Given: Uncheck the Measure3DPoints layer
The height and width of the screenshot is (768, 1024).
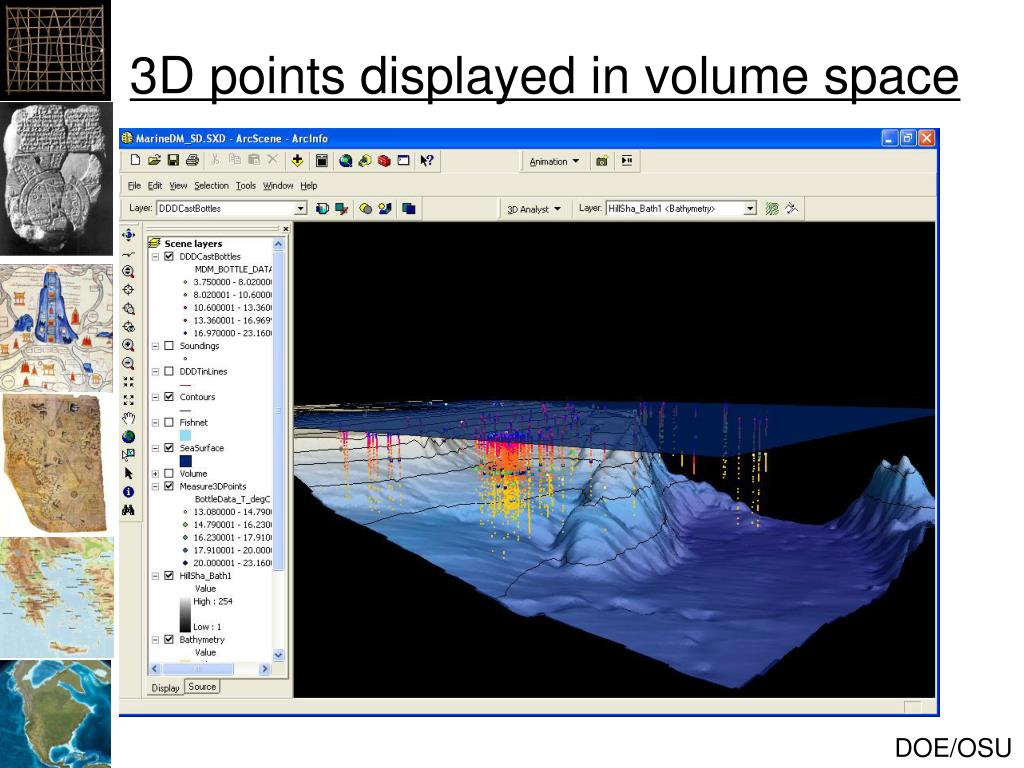Looking at the screenshot, I should point(169,487).
